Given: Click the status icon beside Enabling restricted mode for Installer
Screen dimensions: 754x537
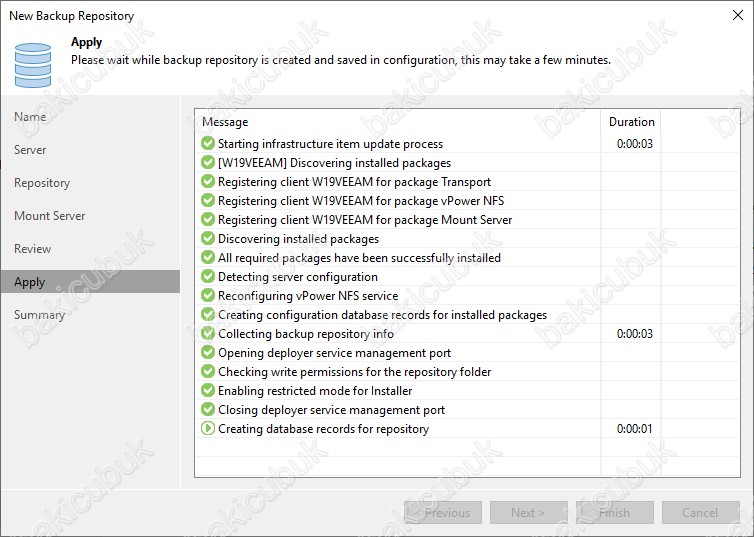Looking at the screenshot, I should [208, 390].
